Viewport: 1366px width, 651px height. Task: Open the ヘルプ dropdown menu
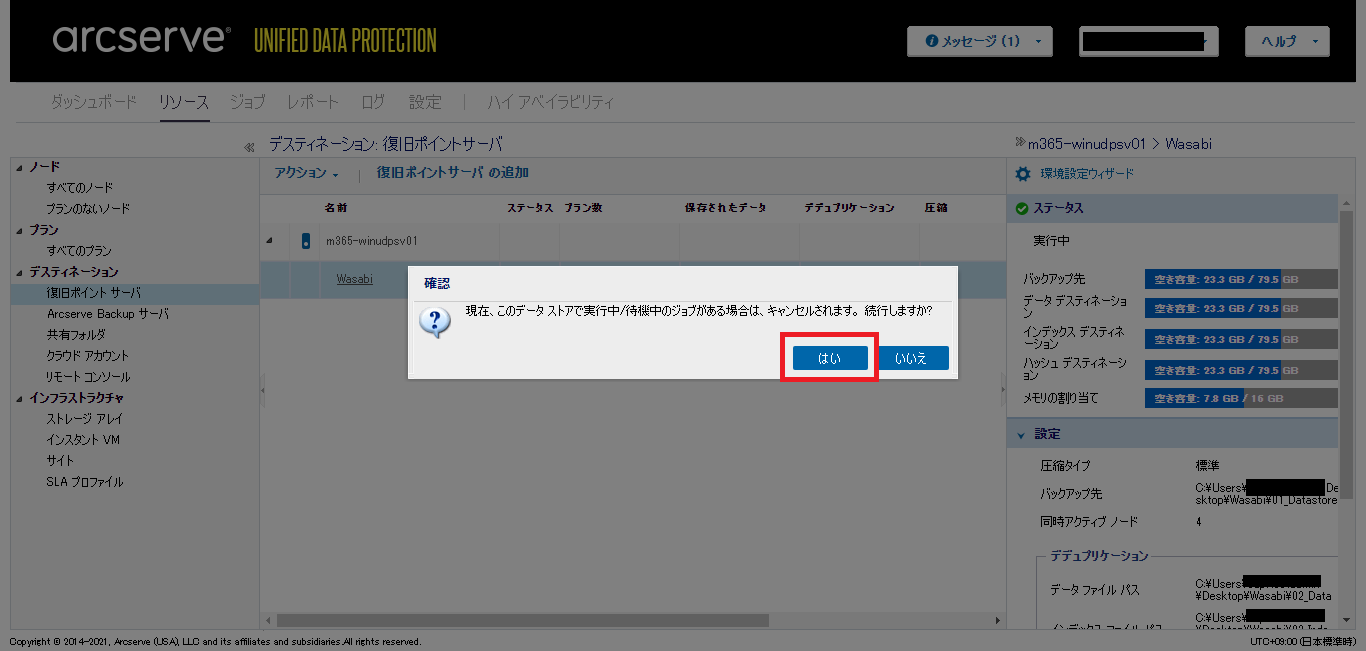(x=1287, y=41)
